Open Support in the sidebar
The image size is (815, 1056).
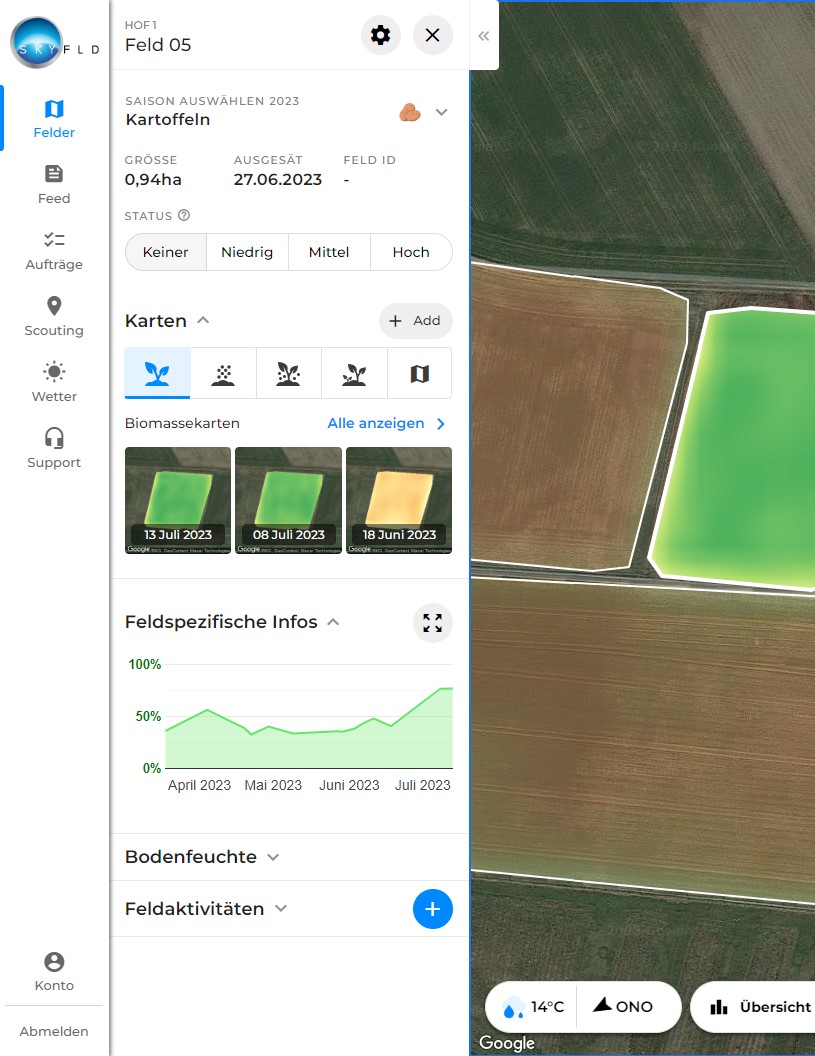(54, 449)
